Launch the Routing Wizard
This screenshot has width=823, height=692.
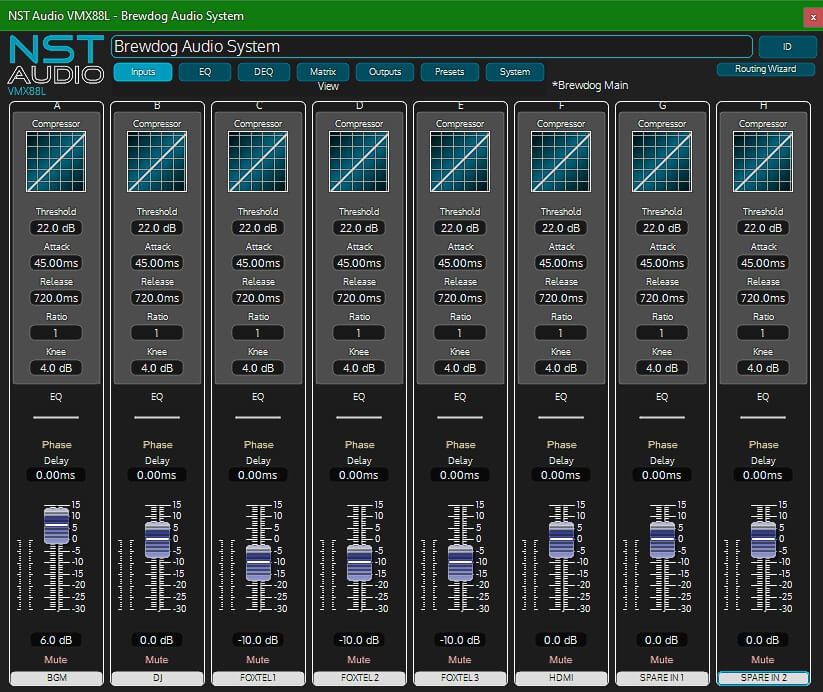(x=766, y=69)
